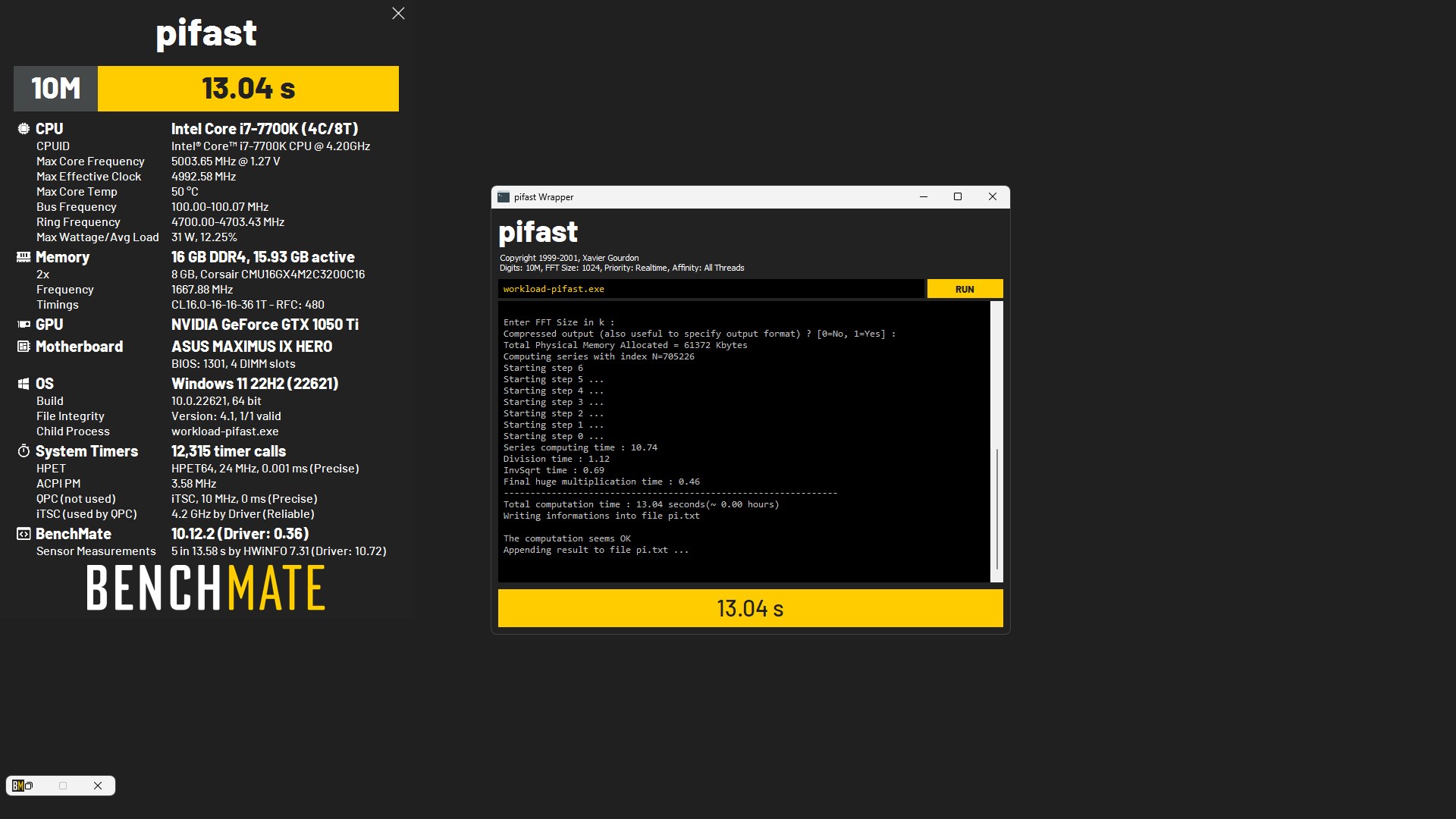This screenshot has height=819, width=1456.
Task: Click the Motherboard icon
Action: pos(24,347)
